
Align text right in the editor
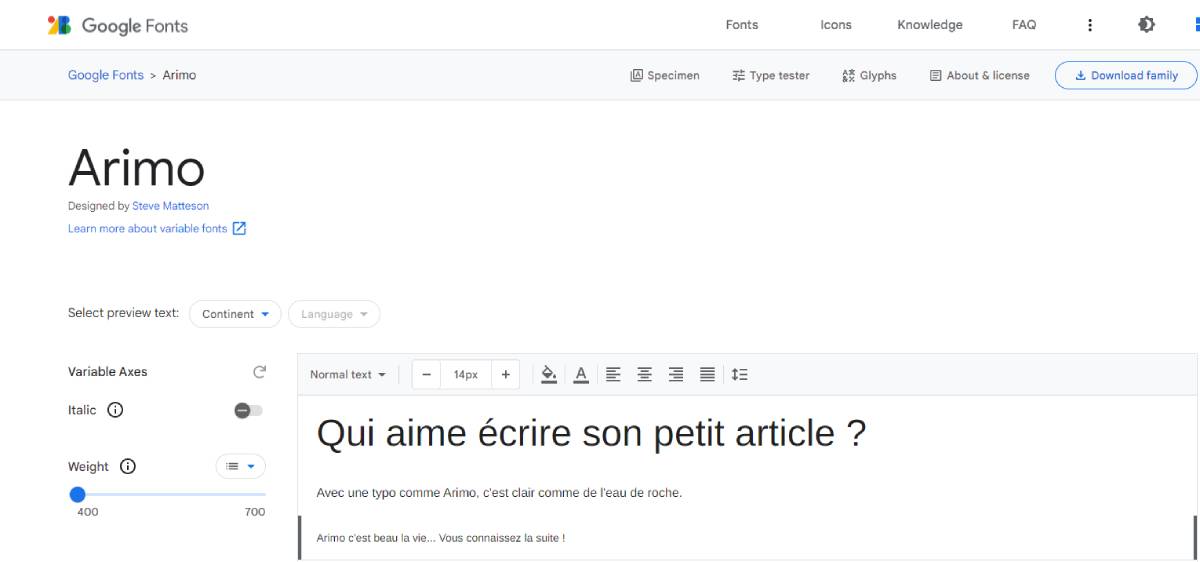676,375
